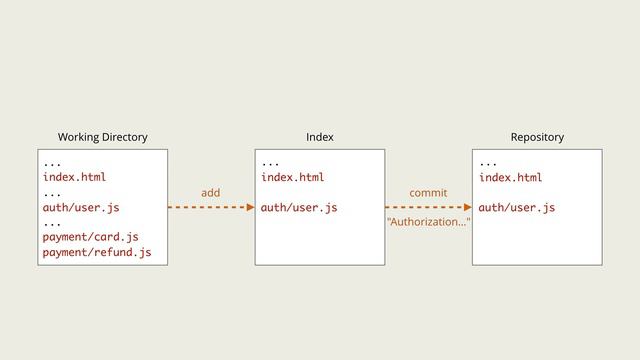Click the arrowhead pointing into Repository box
640x360 pixels.
click(x=468, y=207)
